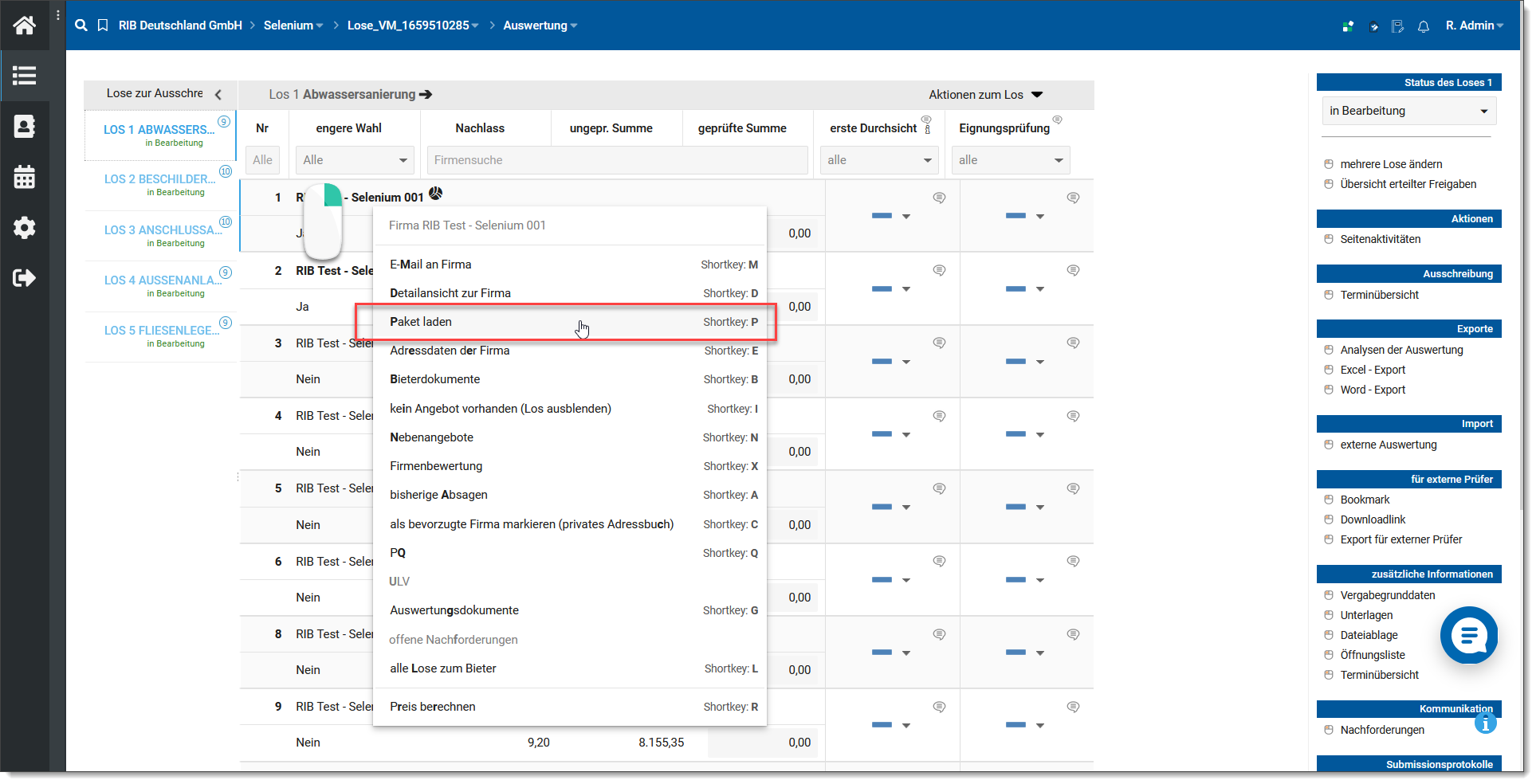Select 'Detailansicht zur Firma' menu entry
The height and width of the screenshot is (784, 1536).
click(570, 293)
